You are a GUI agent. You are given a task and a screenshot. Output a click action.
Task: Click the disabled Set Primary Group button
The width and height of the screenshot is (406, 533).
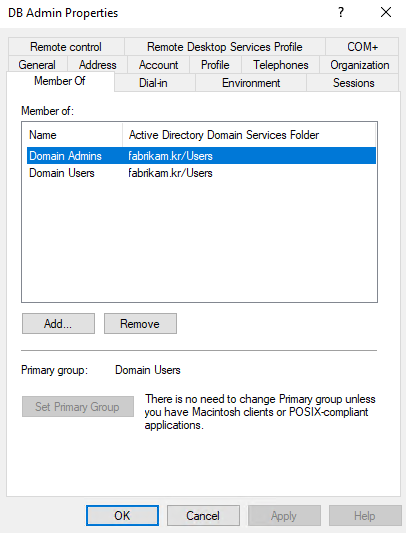click(78, 406)
